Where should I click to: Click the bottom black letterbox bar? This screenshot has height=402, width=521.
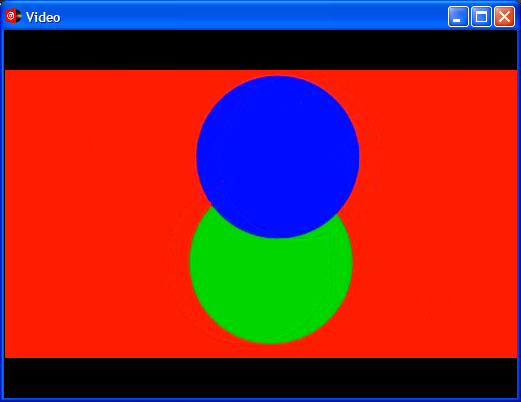click(x=261, y=378)
